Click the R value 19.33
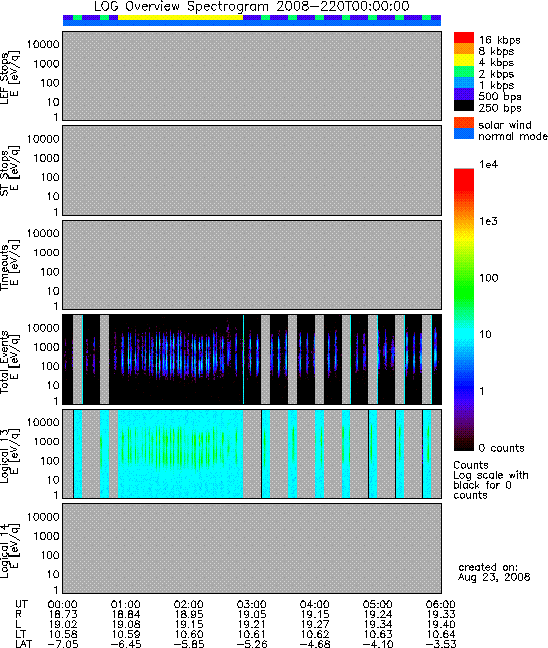Image resolution: width=548 pixels, height=648 pixels. pyautogui.click(x=441, y=614)
